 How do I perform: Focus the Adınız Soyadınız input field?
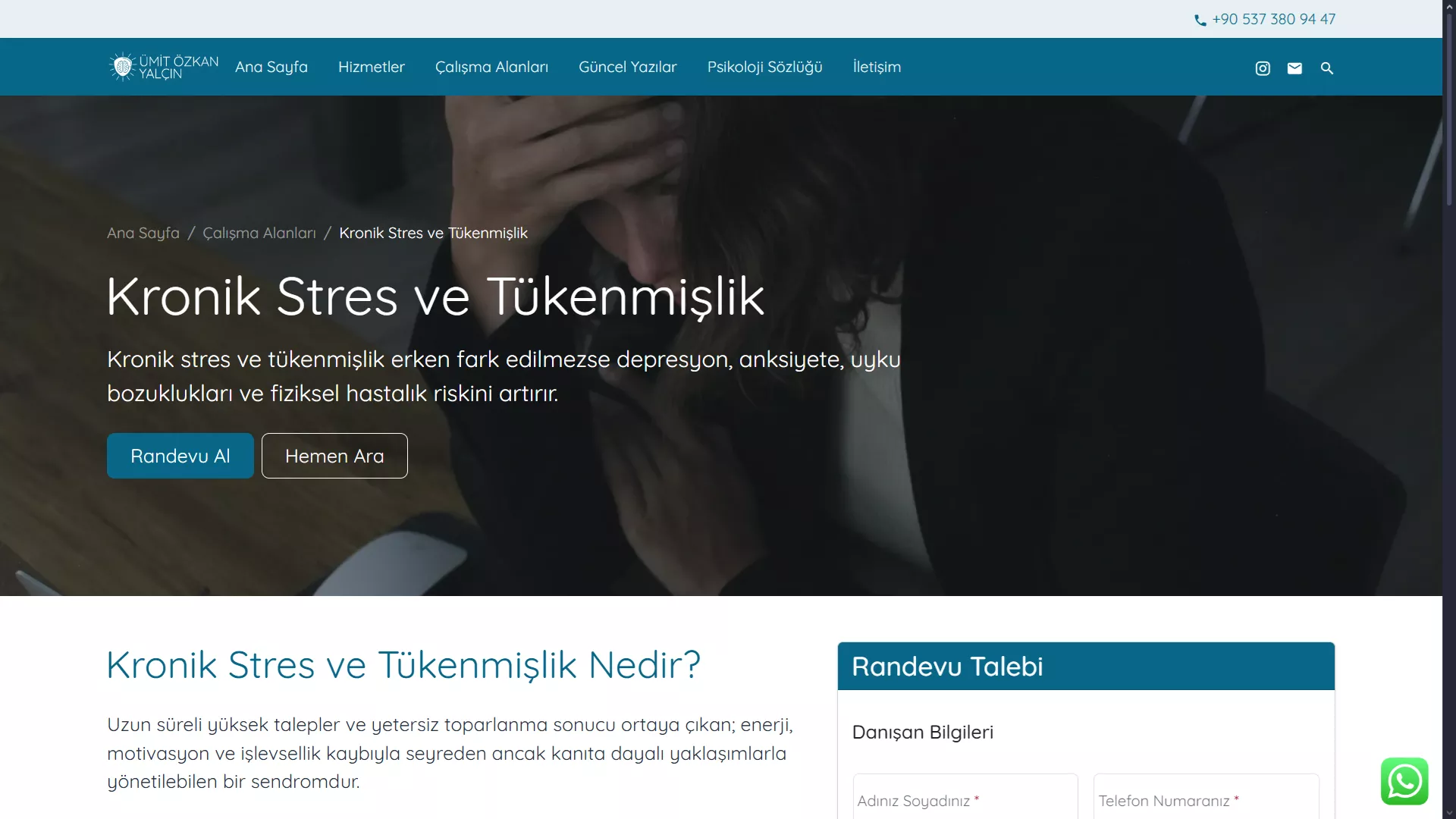coord(965,798)
